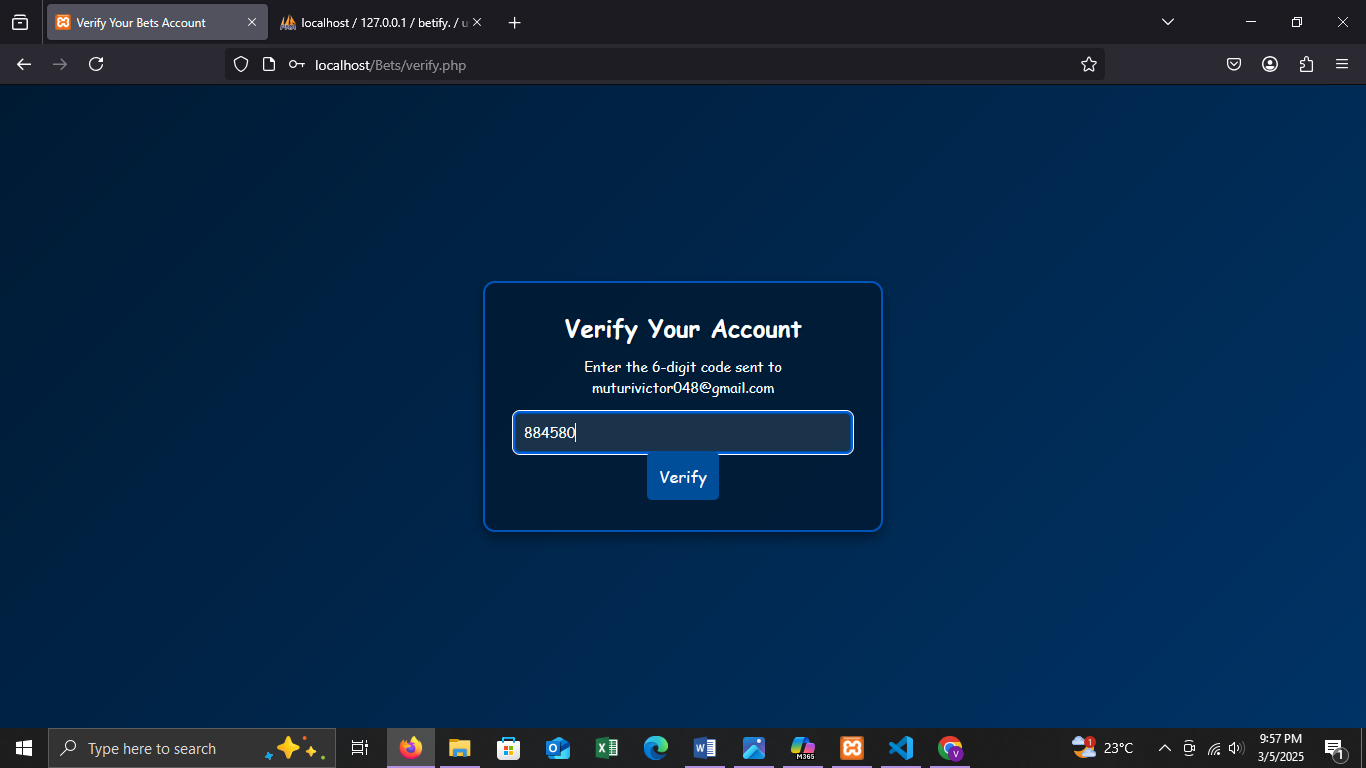Image resolution: width=1366 pixels, height=768 pixels.
Task: Open File Explorer from the taskbar
Action: click(x=460, y=748)
